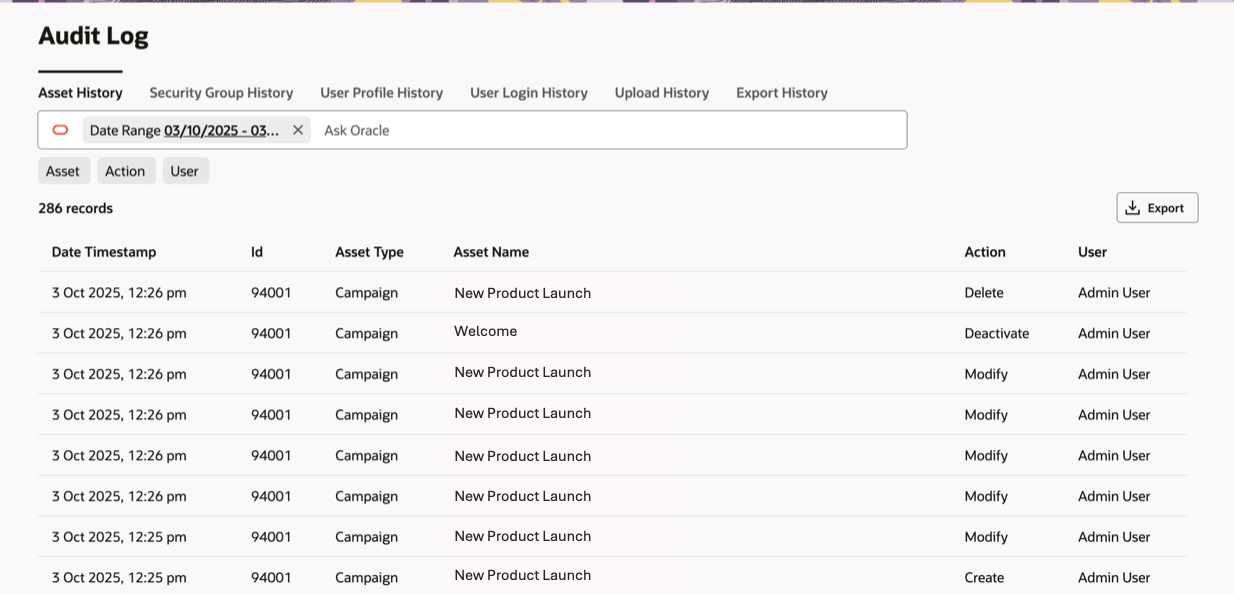Select the Asset History tab
1234x594 pixels.
[x=80, y=93]
